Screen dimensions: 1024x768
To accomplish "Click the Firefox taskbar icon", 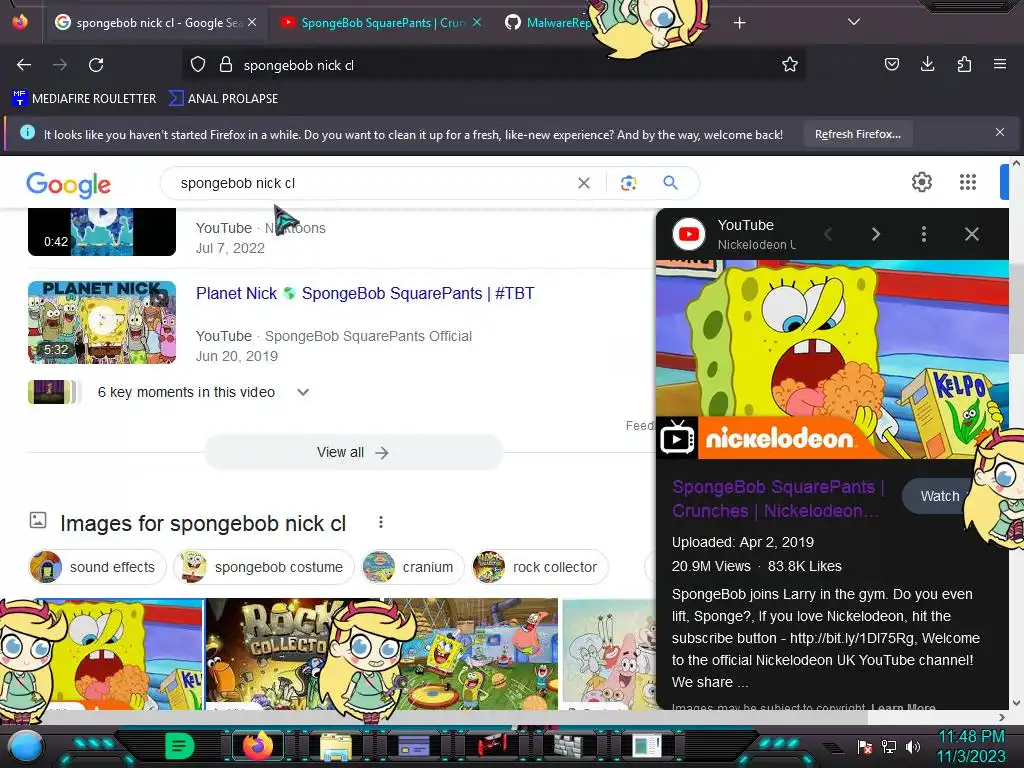I will tap(257, 746).
